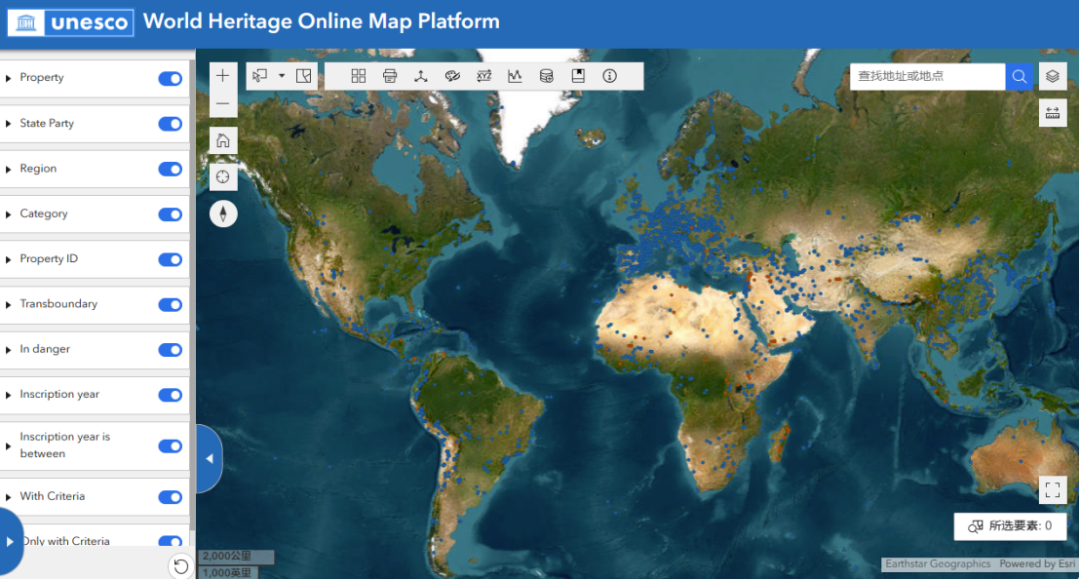This screenshot has height=580, width=1080.
Task: Open the three-axis arrows tool
Action: point(421,76)
